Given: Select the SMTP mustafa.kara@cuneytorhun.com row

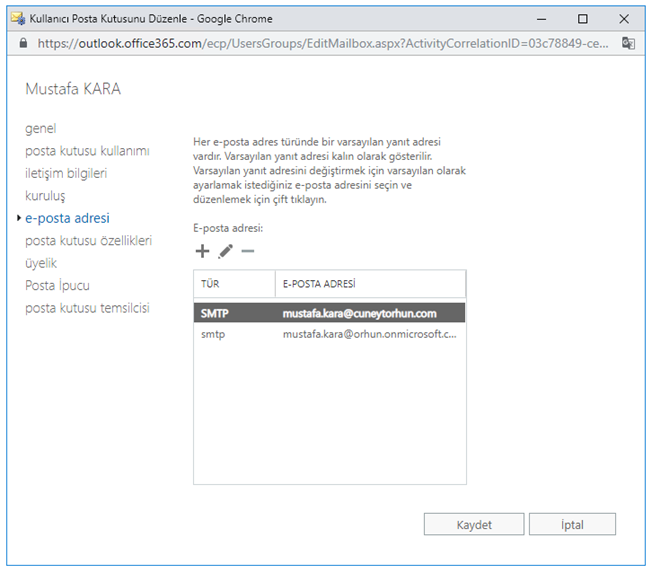Looking at the screenshot, I should coord(329,313).
